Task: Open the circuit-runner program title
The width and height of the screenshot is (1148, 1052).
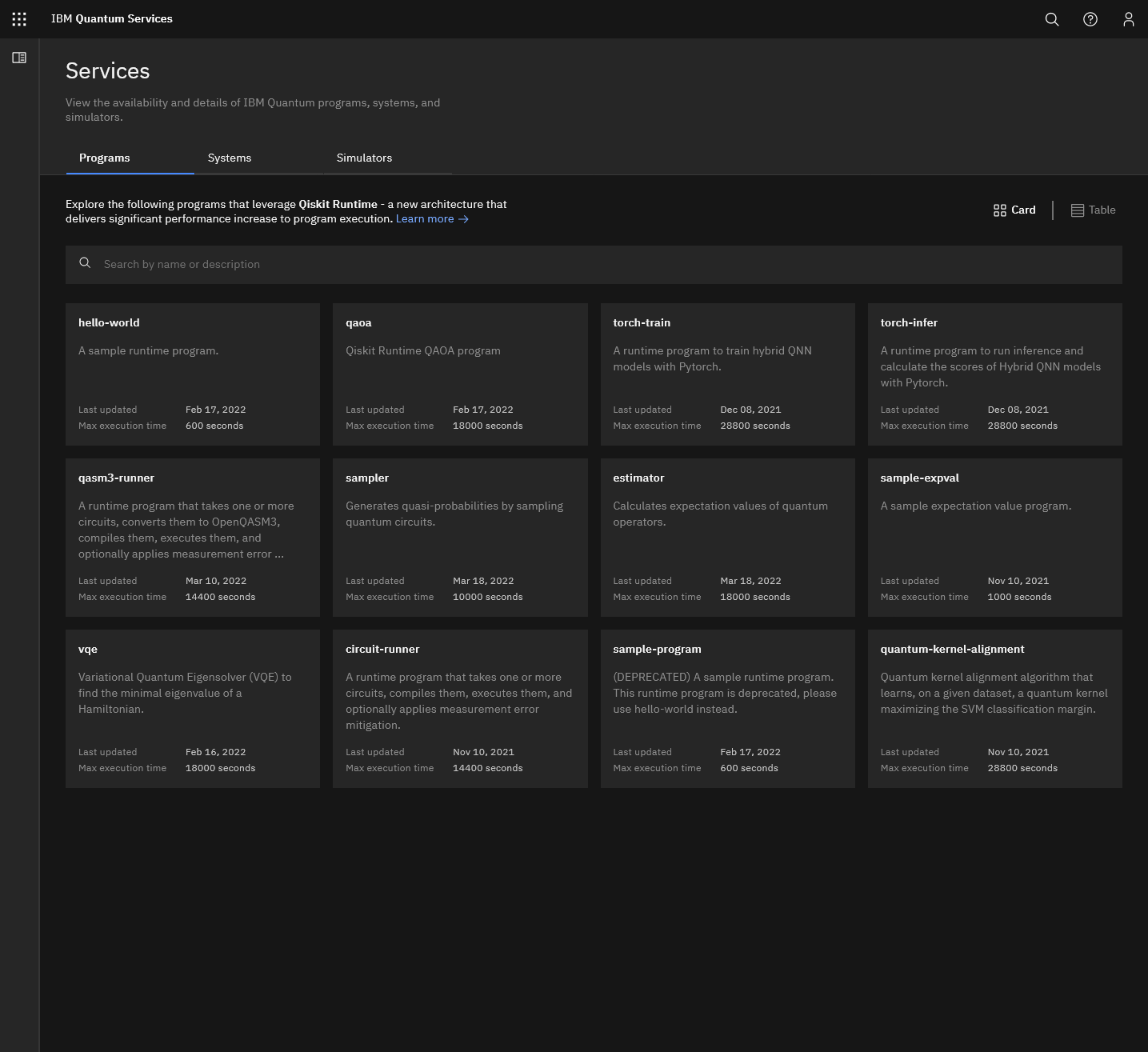Action: (382, 649)
